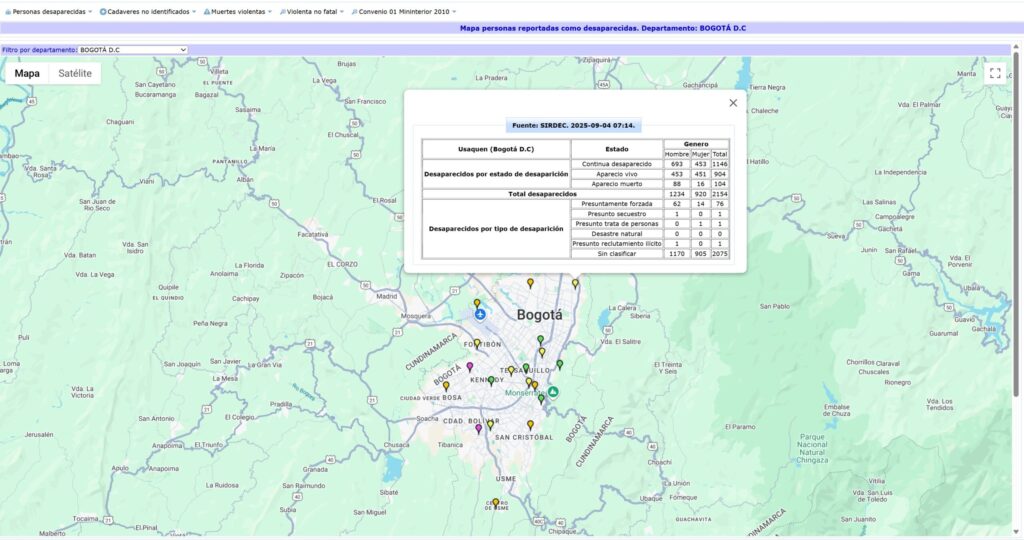Open Violenta no fatal menu

[x=311, y=11]
